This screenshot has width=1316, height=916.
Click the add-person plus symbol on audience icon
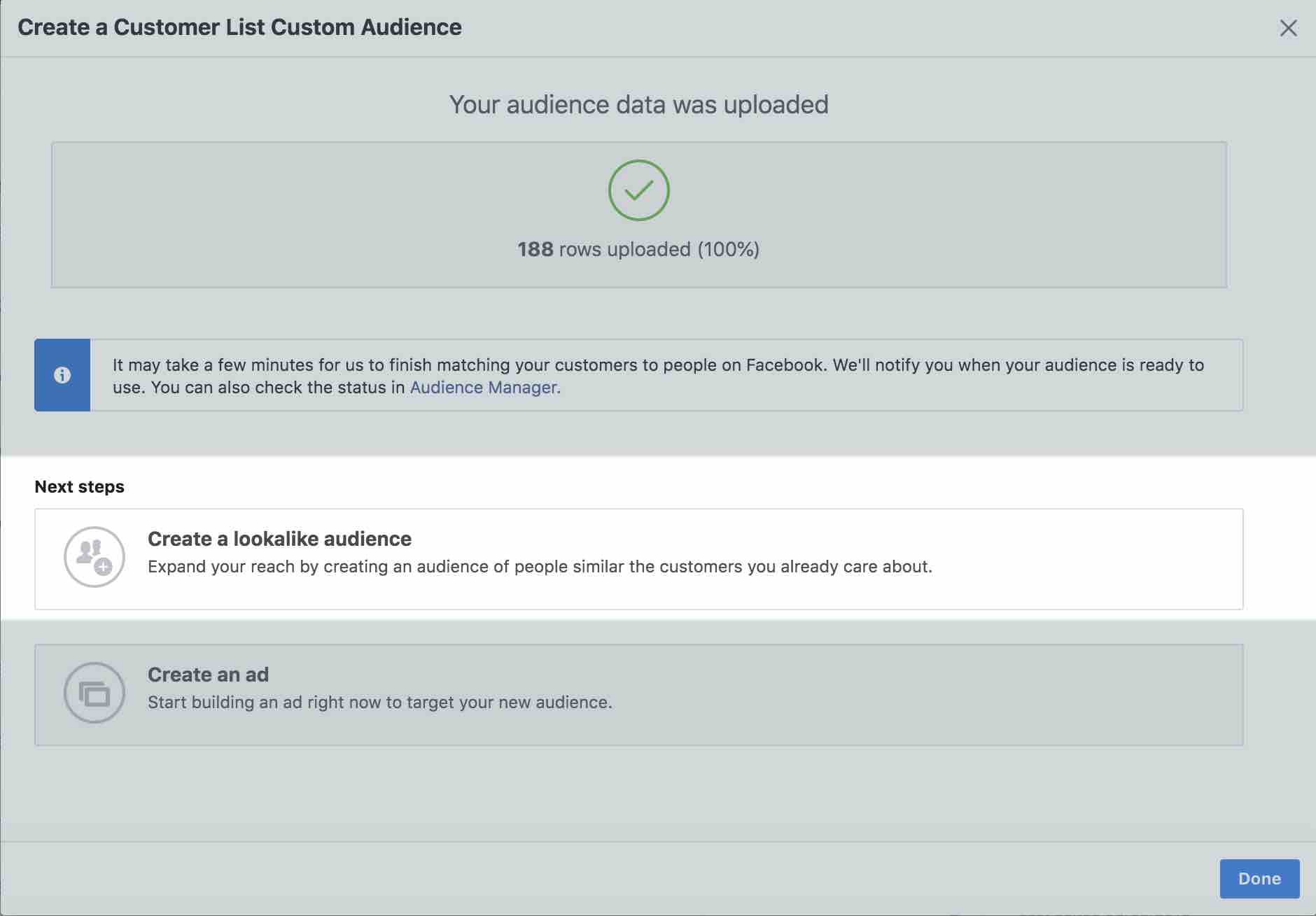(x=105, y=568)
